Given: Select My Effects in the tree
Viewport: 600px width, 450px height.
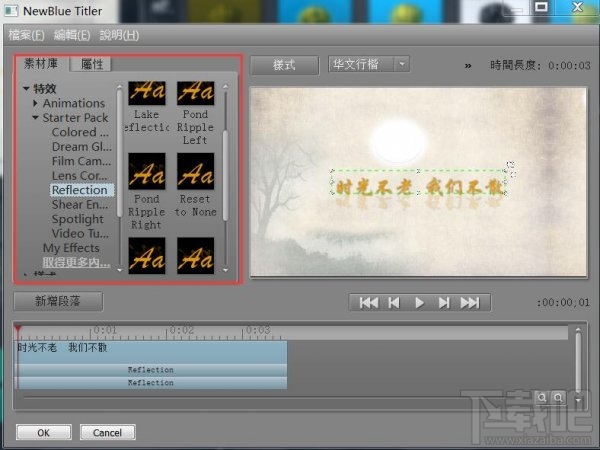Looking at the screenshot, I should (71, 248).
